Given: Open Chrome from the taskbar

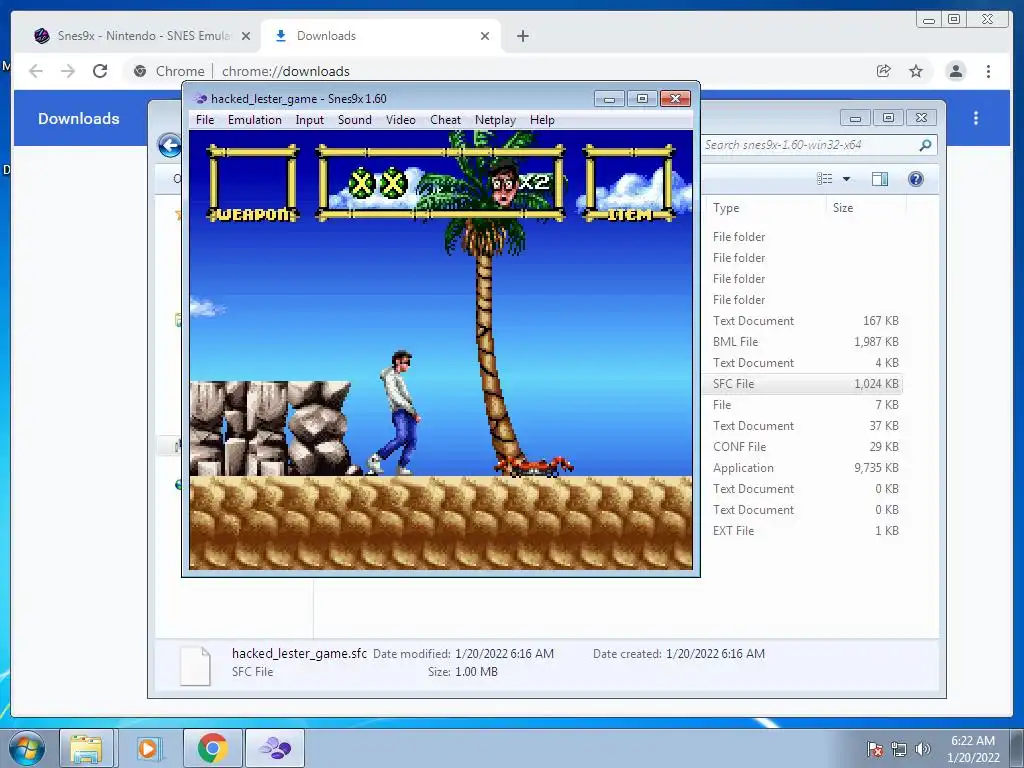Looking at the screenshot, I should click(212, 748).
